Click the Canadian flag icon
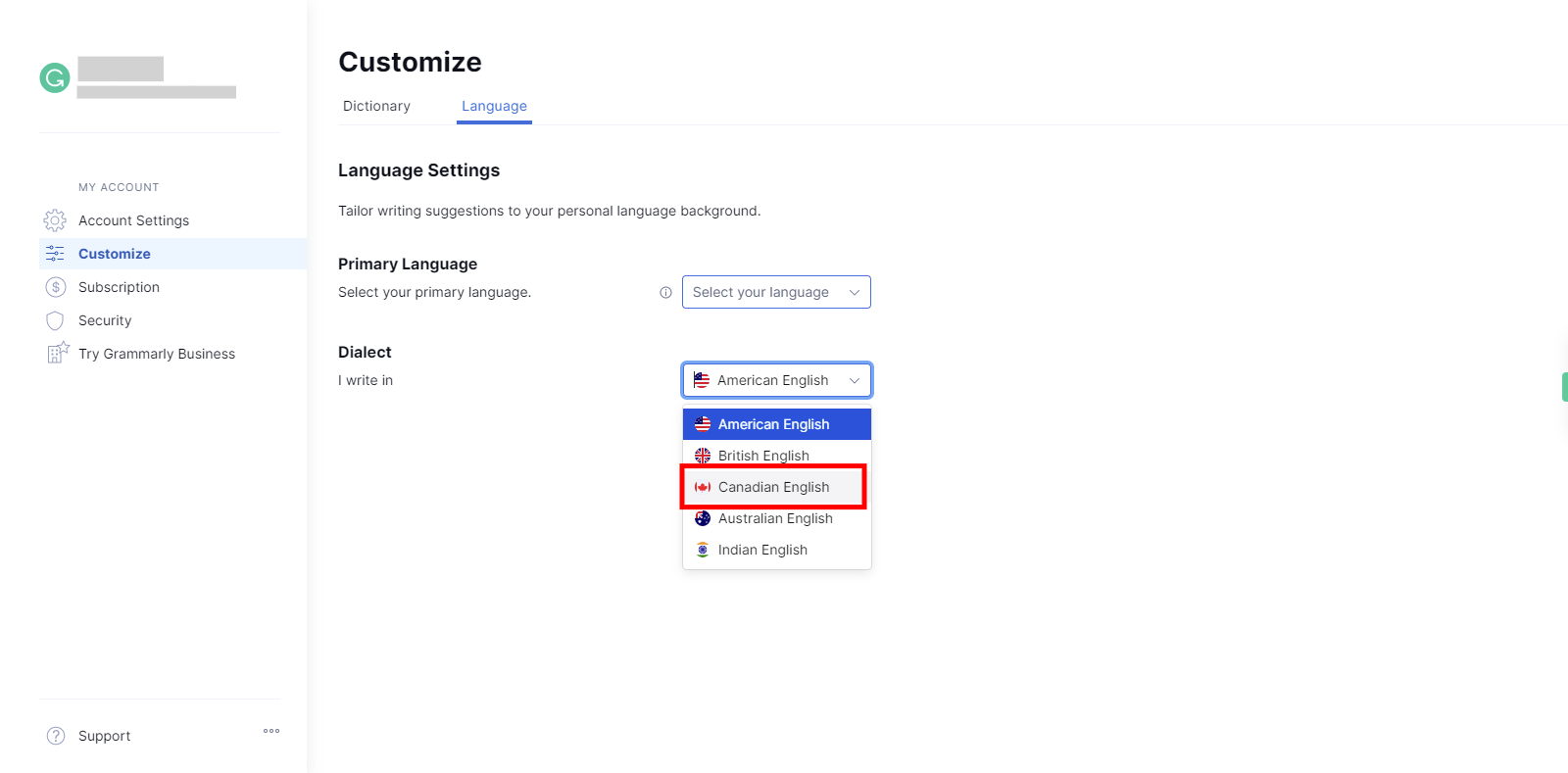1568x773 pixels. pyautogui.click(x=703, y=487)
